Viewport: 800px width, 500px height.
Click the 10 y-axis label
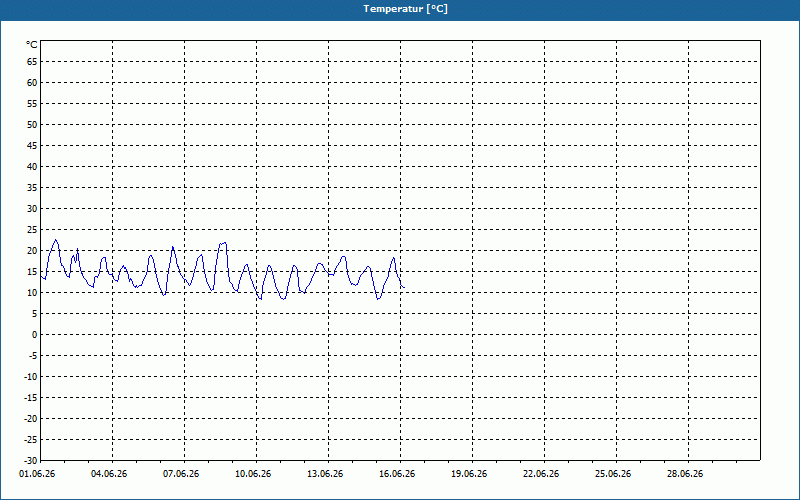(32, 293)
